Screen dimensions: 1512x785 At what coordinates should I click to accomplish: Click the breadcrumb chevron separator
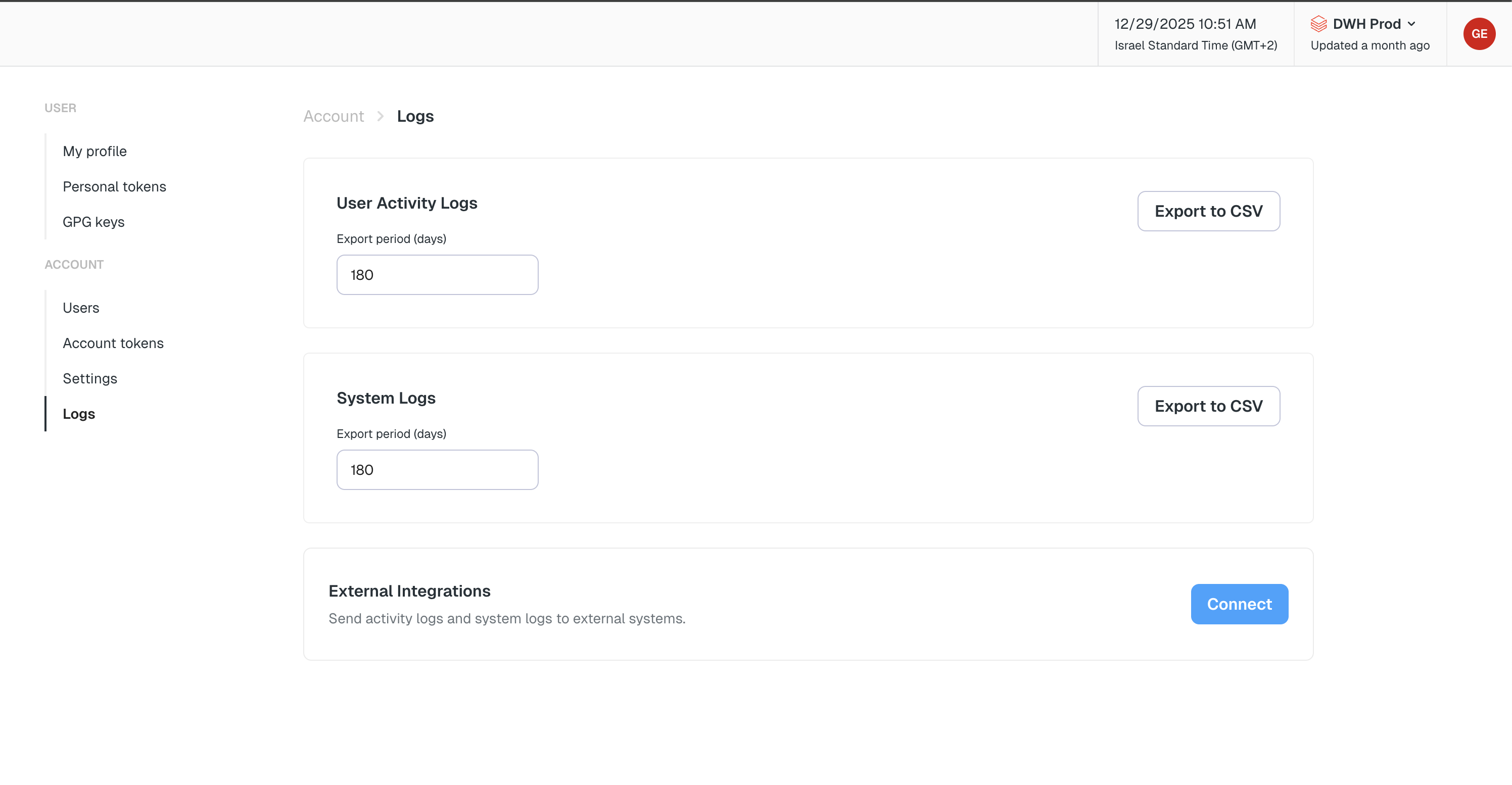pyautogui.click(x=381, y=116)
